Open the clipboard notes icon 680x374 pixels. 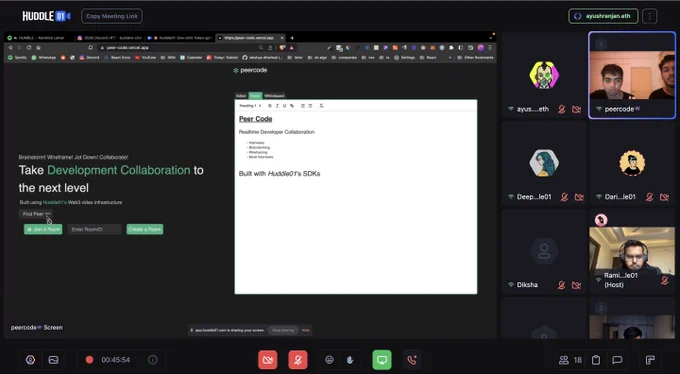point(596,360)
